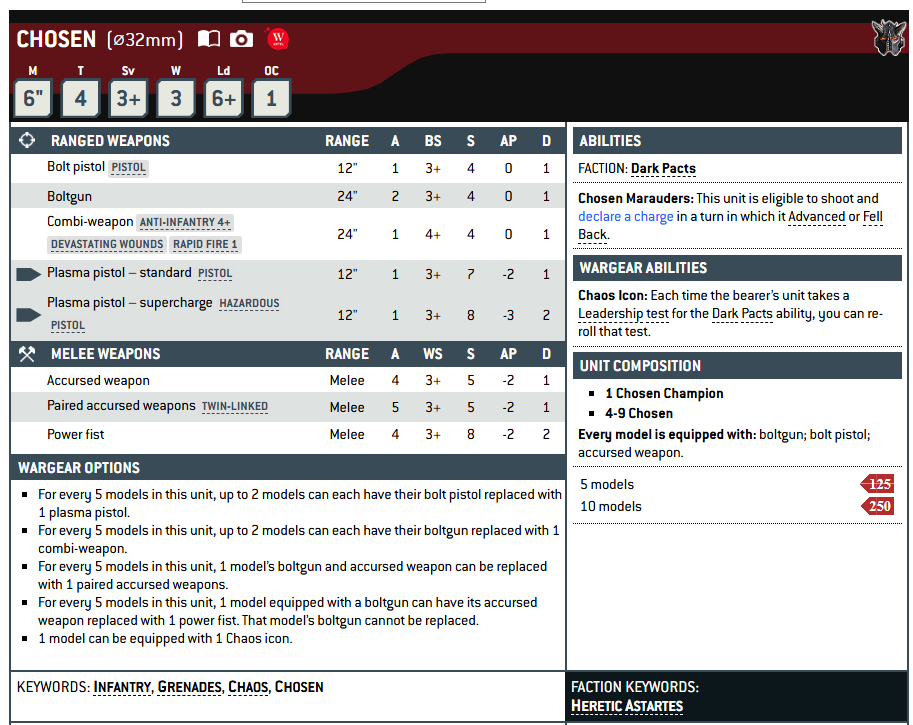Click the (⌀32mm) base size label
The image size is (913, 725).
tap(145, 40)
